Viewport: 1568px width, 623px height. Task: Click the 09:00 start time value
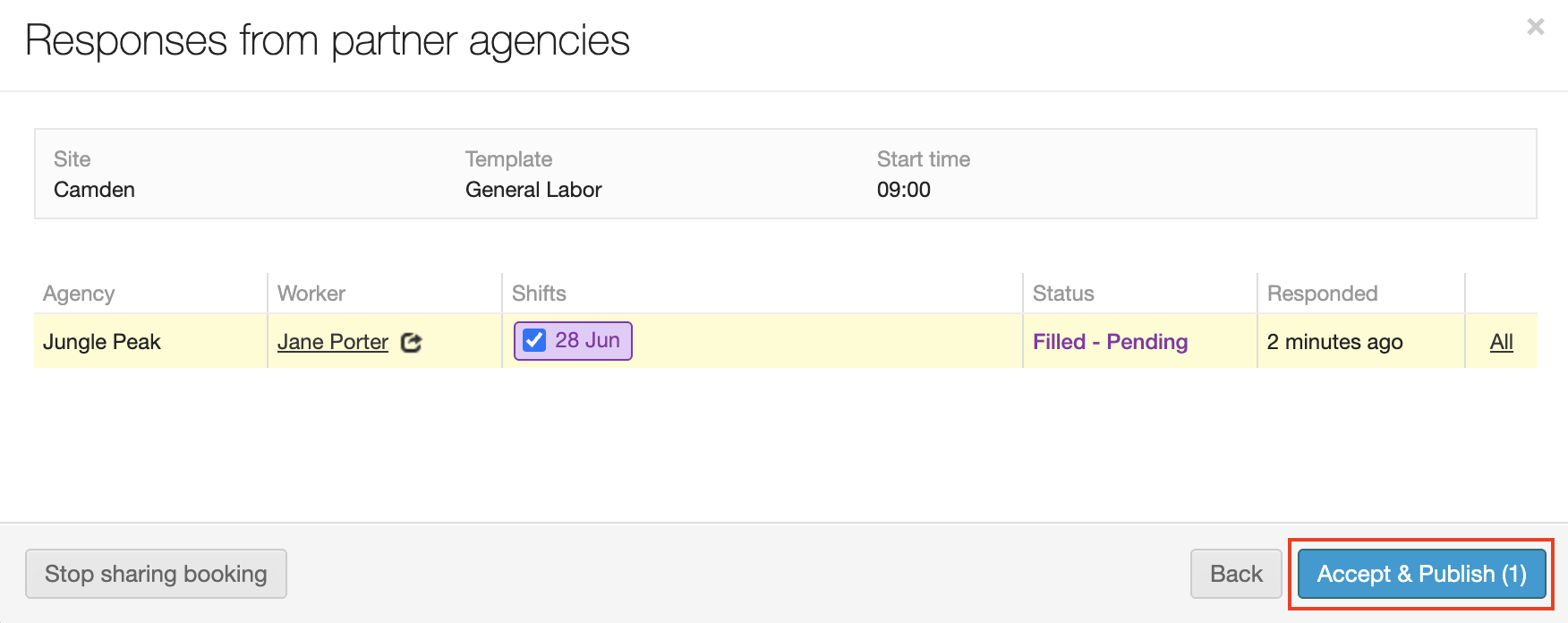point(903,190)
